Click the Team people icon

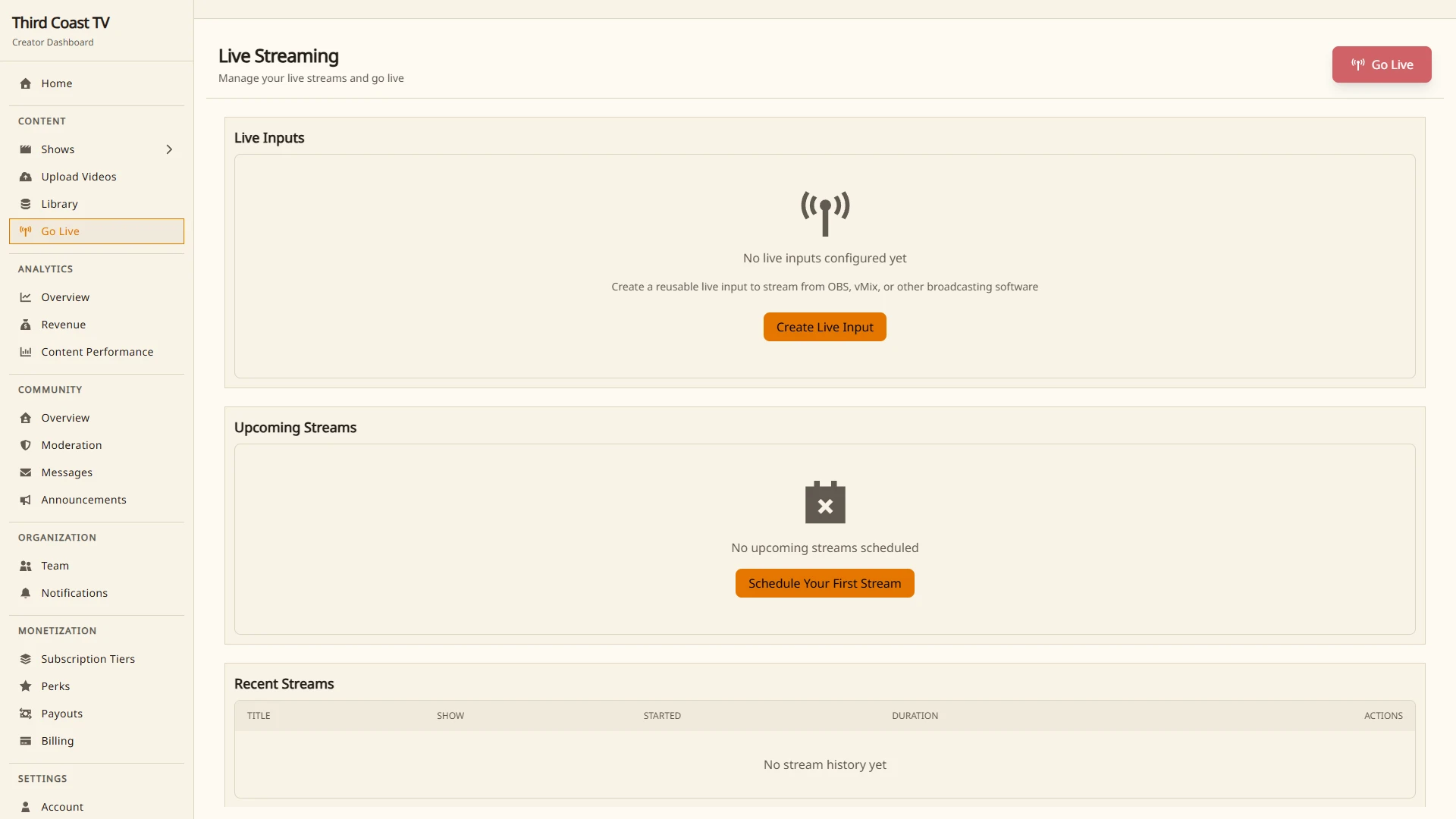point(26,566)
